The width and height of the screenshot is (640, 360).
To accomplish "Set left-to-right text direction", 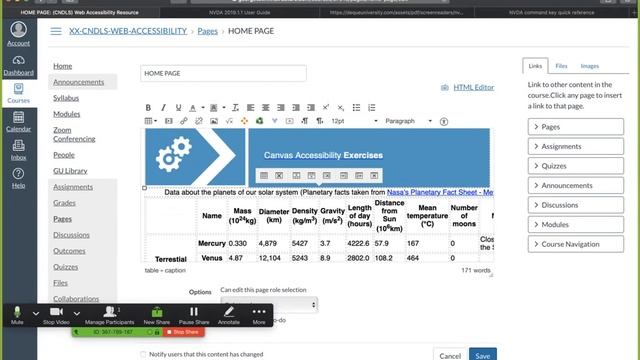I will click(x=304, y=121).
